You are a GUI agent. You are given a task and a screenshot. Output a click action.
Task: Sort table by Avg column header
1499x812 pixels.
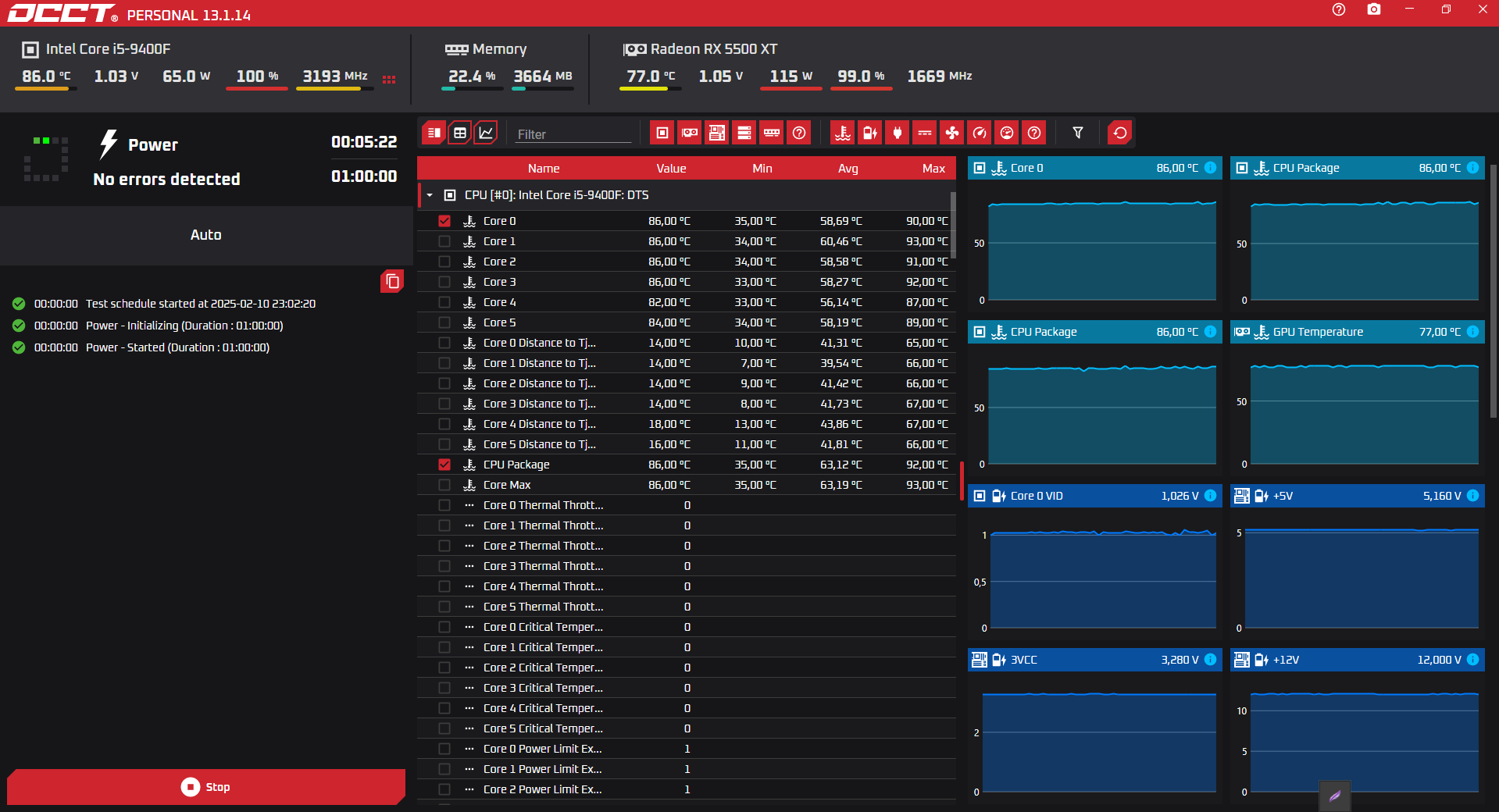(848, 169)
